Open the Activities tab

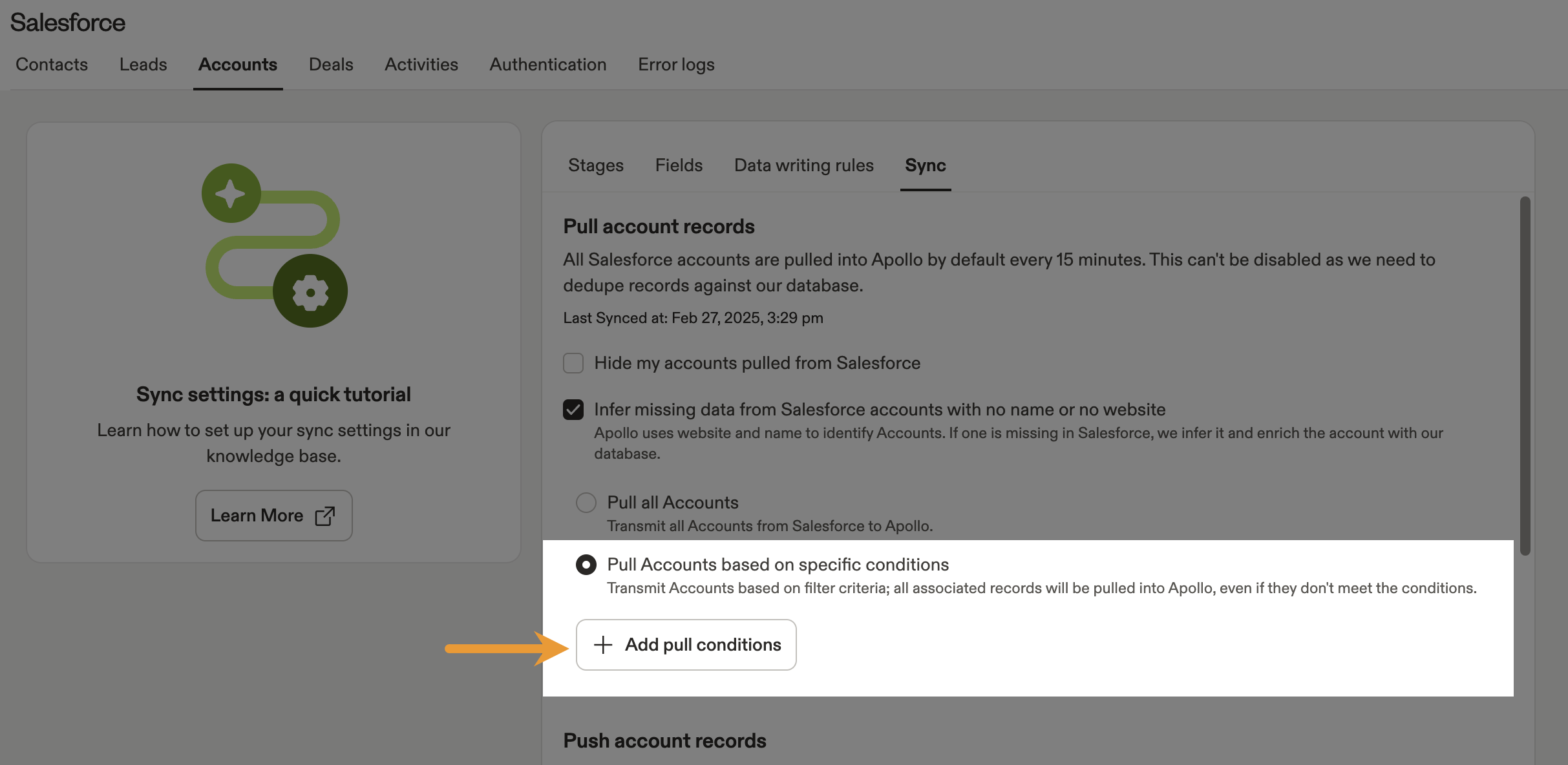tap(421, 65)
